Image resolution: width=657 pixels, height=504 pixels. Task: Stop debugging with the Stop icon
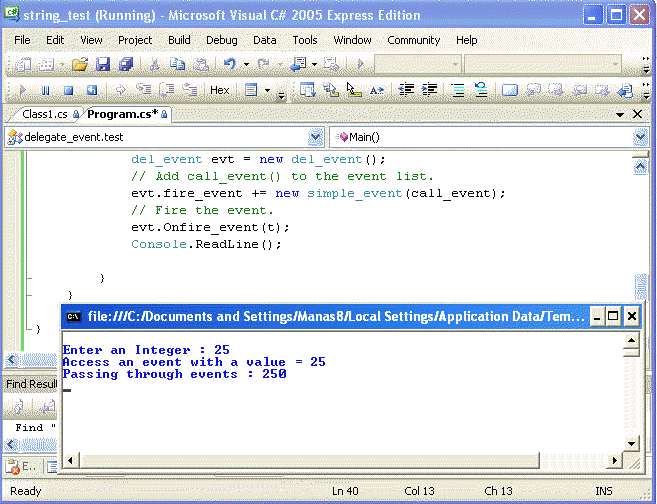click(x=68, y=90)
